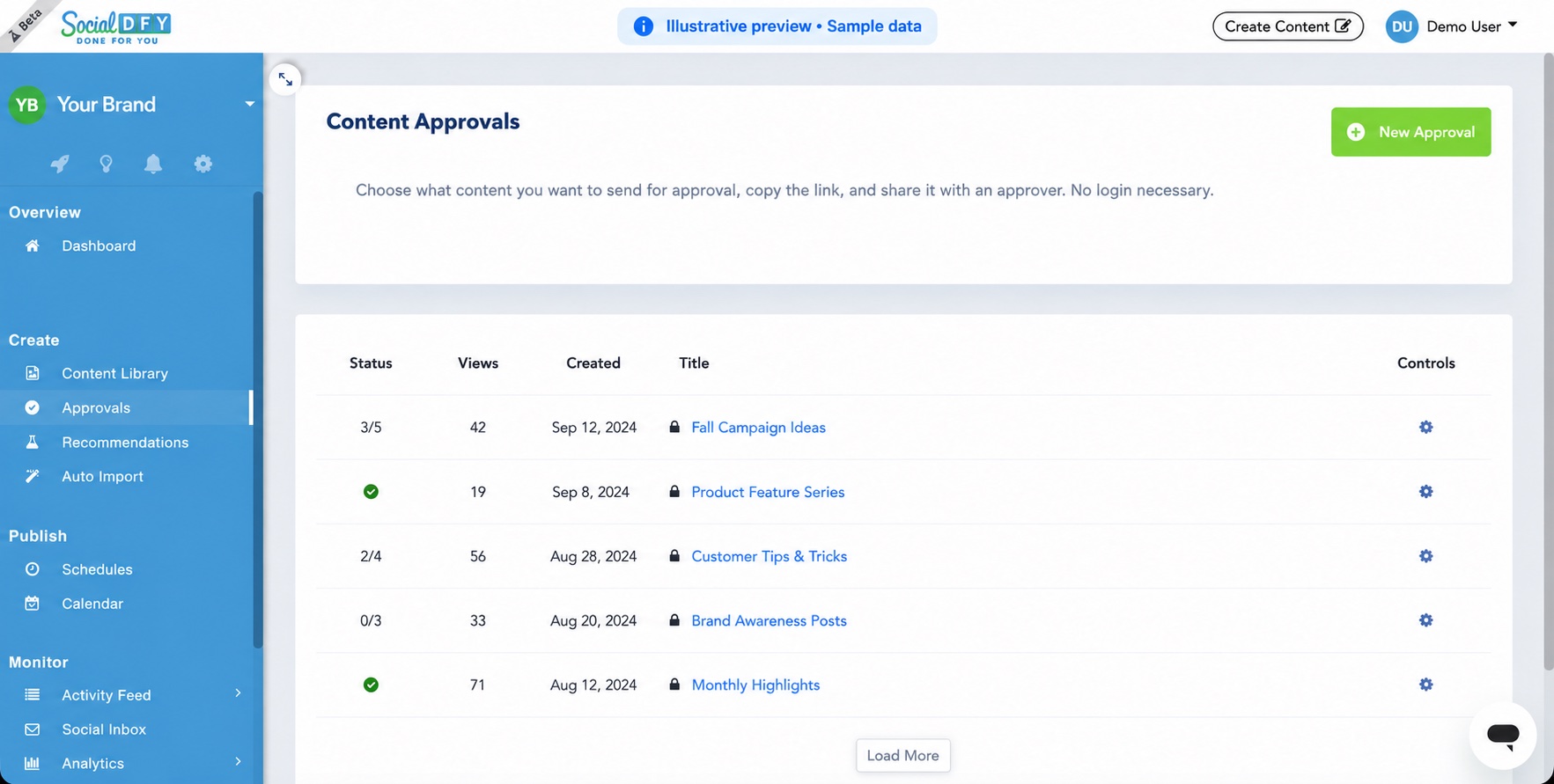Click the New Approval button
The height and width of the screenshot is (784, 1554).
tap(1410, 132)
